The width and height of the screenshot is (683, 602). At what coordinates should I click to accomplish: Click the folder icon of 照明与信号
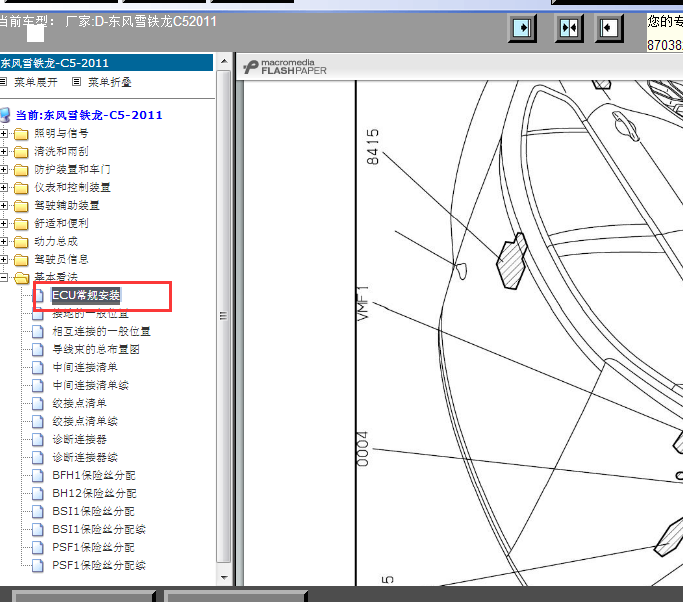(21, 133)
